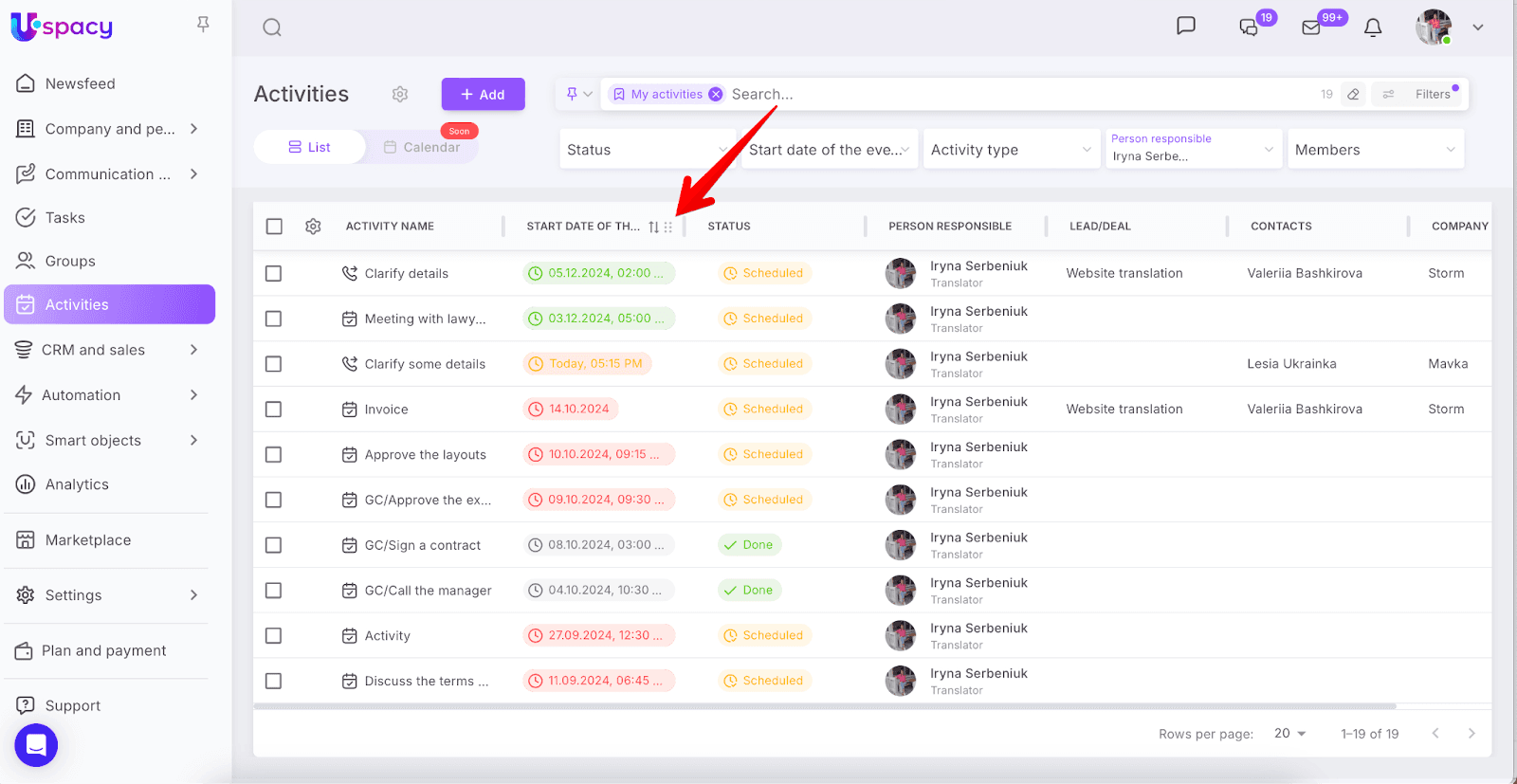Viewport: 1517px width, 784px height.
Task: Open the chat messages icon with badge 19
Action: 1249,27
